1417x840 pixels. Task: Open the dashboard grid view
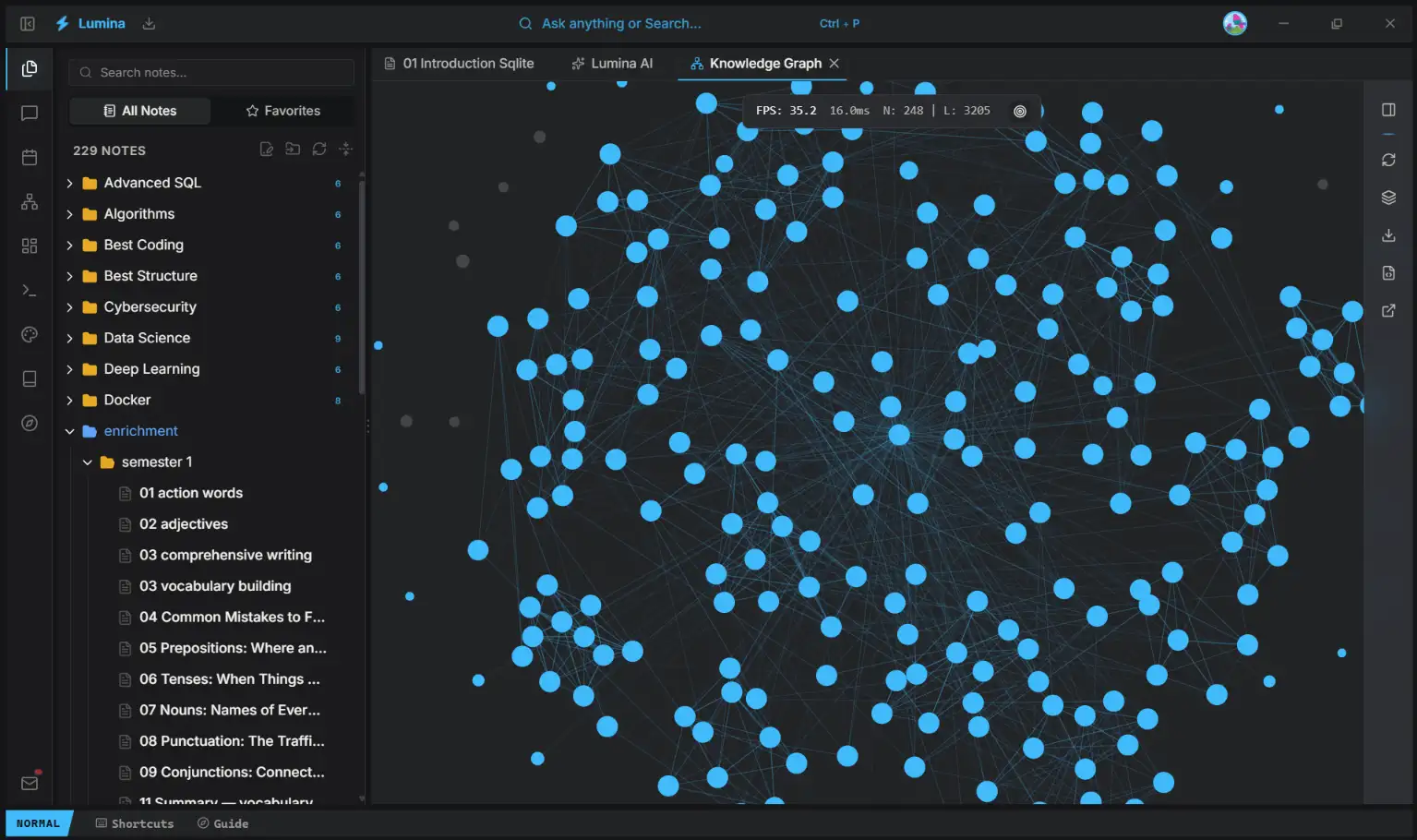tap(30, 246)
